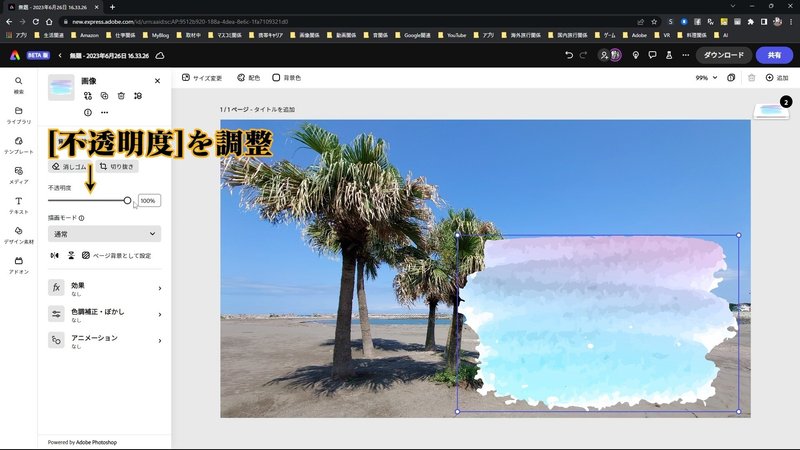Expand the アニメーション animation section
This screenshot has height=450, width=800.
(105, 340)
